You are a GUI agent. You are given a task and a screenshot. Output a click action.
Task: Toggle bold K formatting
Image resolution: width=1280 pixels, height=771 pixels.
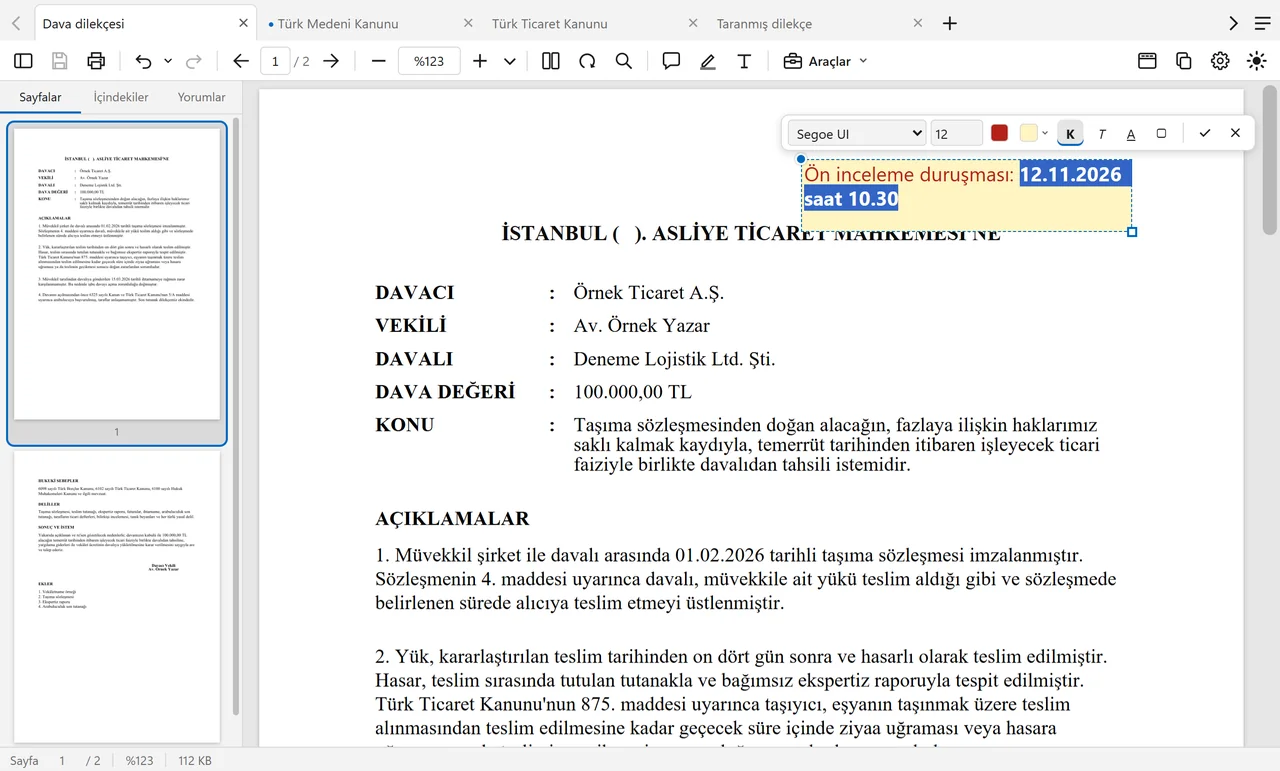click(1070, 134)
